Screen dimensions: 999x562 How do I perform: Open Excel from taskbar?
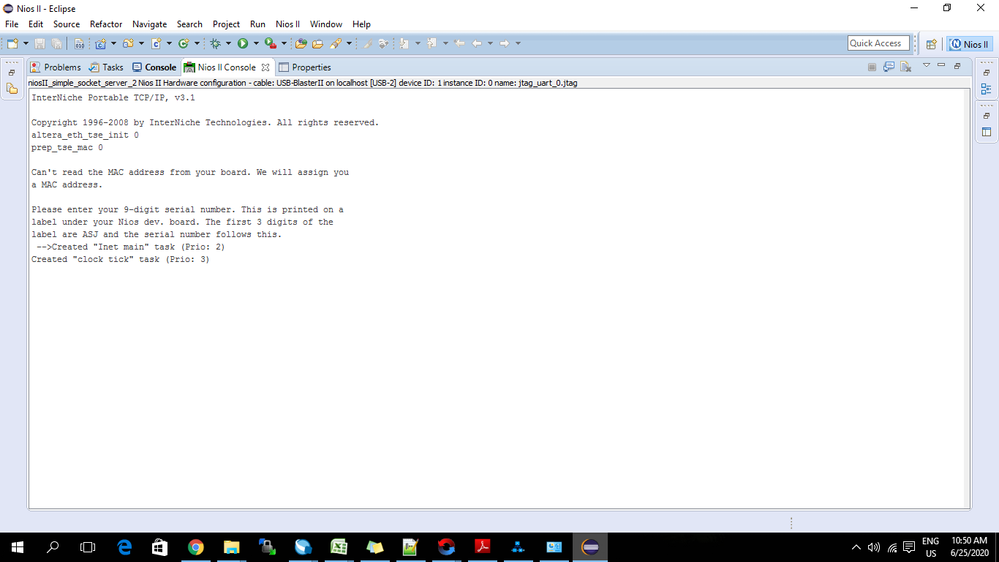click(339, 547)
